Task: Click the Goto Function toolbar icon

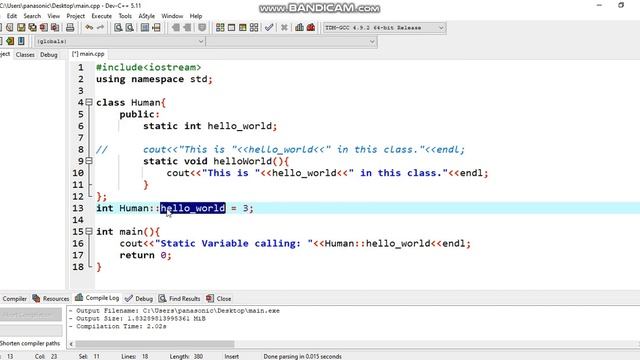Action: pos(145,28)
